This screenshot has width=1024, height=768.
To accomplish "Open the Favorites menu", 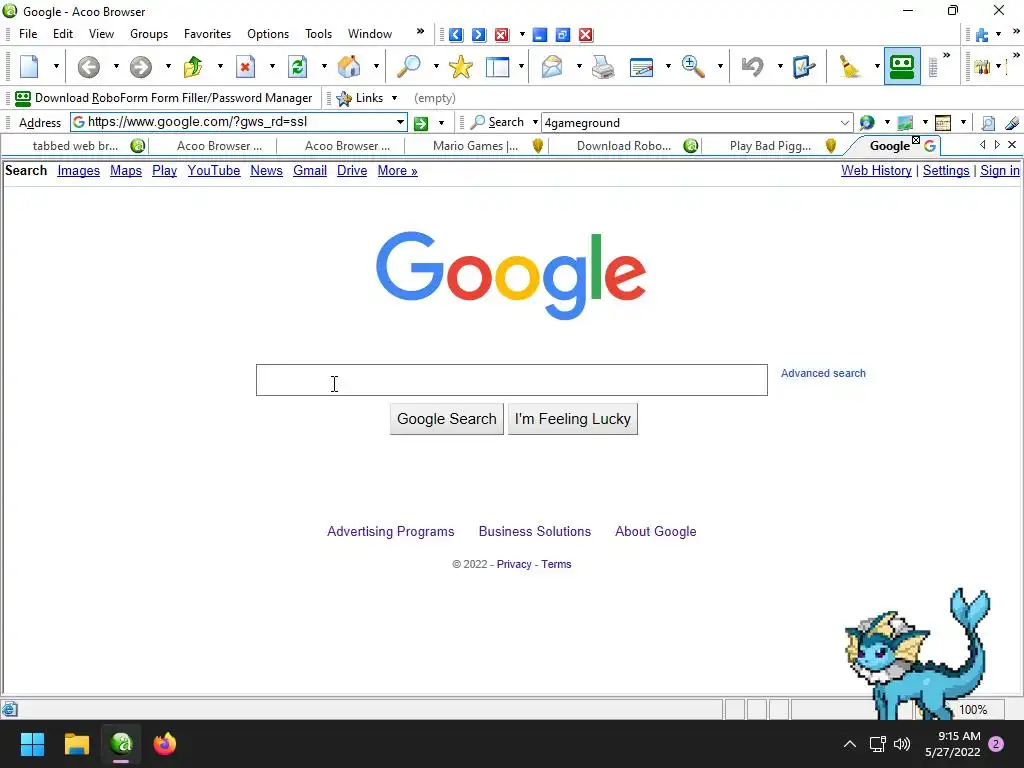I will click(207, 34).
